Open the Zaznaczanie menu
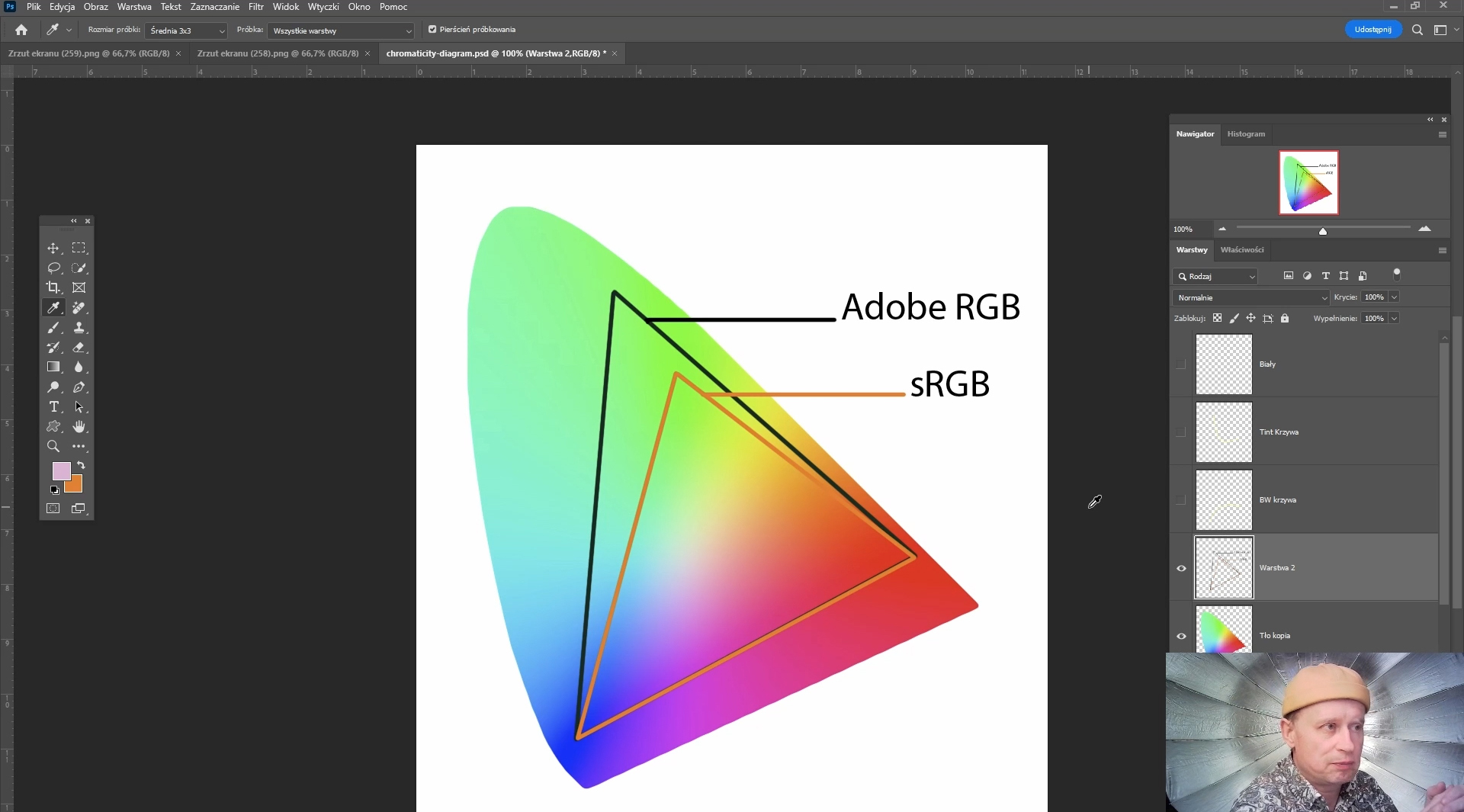 [215, 7]
